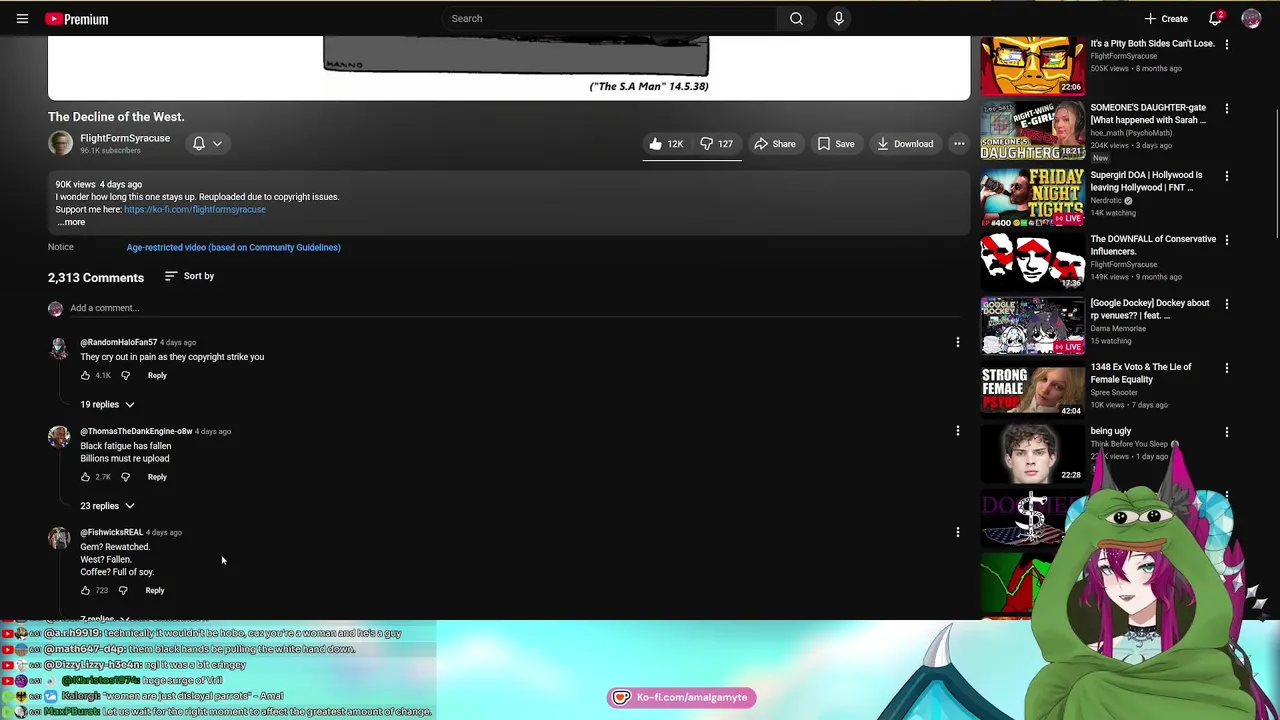Like @RandomHaloFan57's comment
This screenshot has width=1280, height=720.
pyautogui.click(x=85, y=375)
